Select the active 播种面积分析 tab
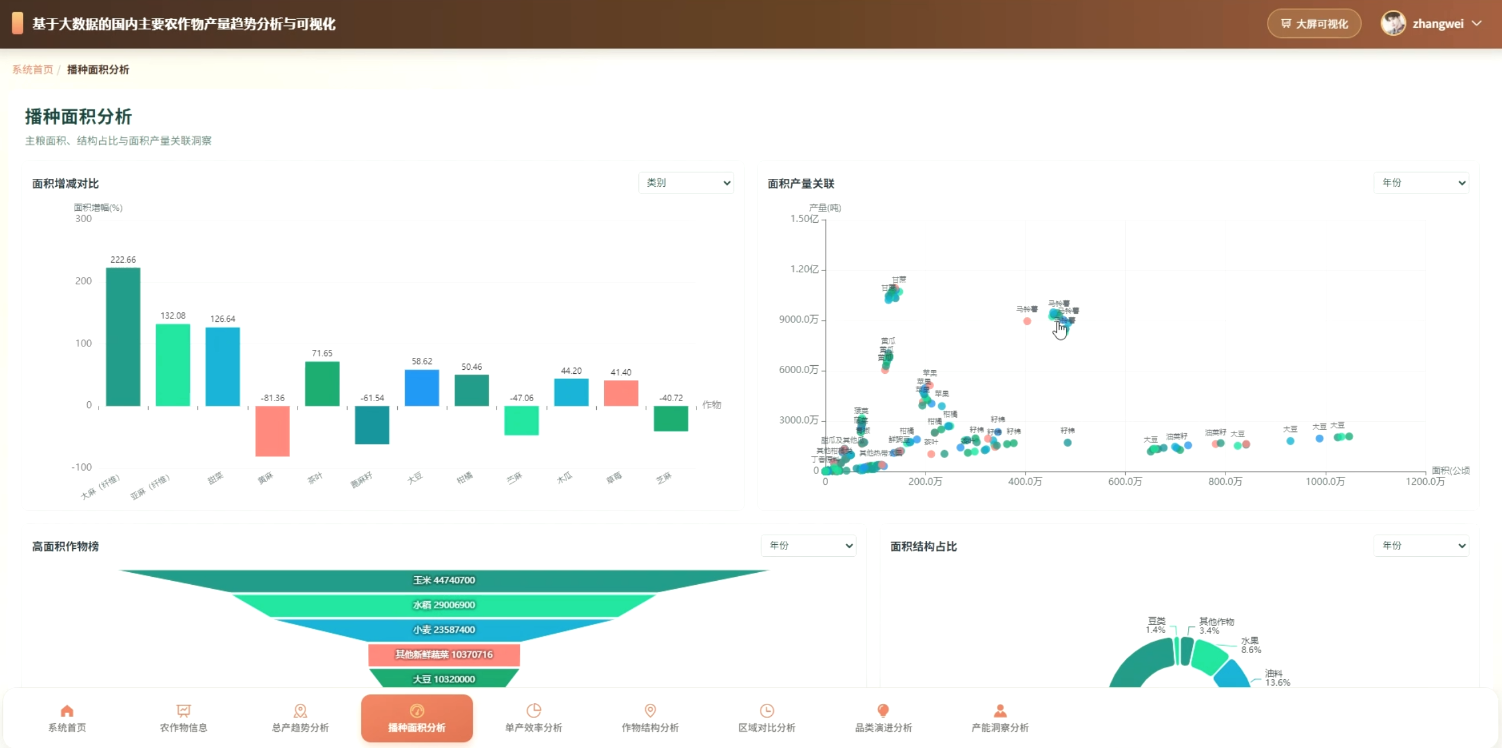The height and width of the screenshot is (748, 1502). point(417,718)
